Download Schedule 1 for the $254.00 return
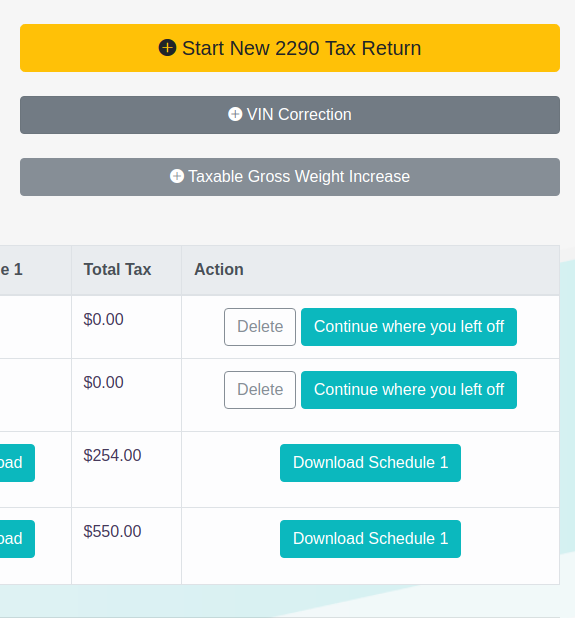This screenshot has width=575, height=618. [x=370, y=463]
